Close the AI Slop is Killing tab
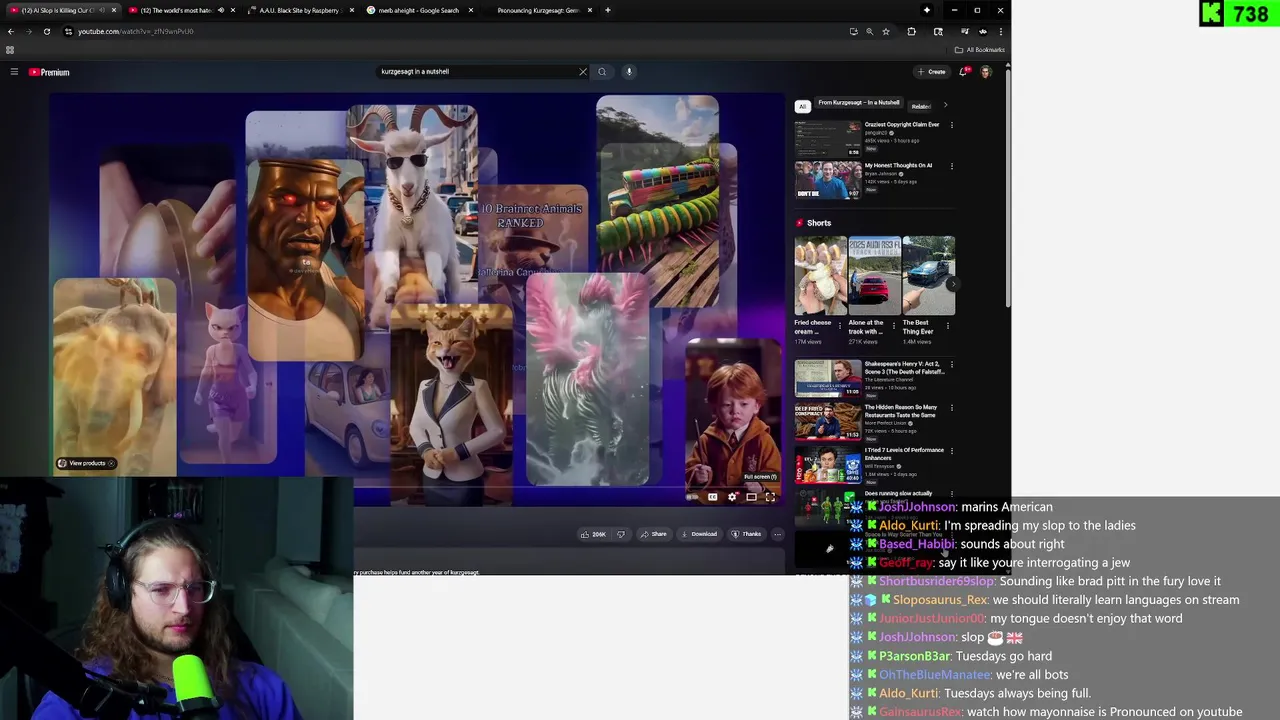The height and width of the screenshot is (720, 1280). (113, 10)
